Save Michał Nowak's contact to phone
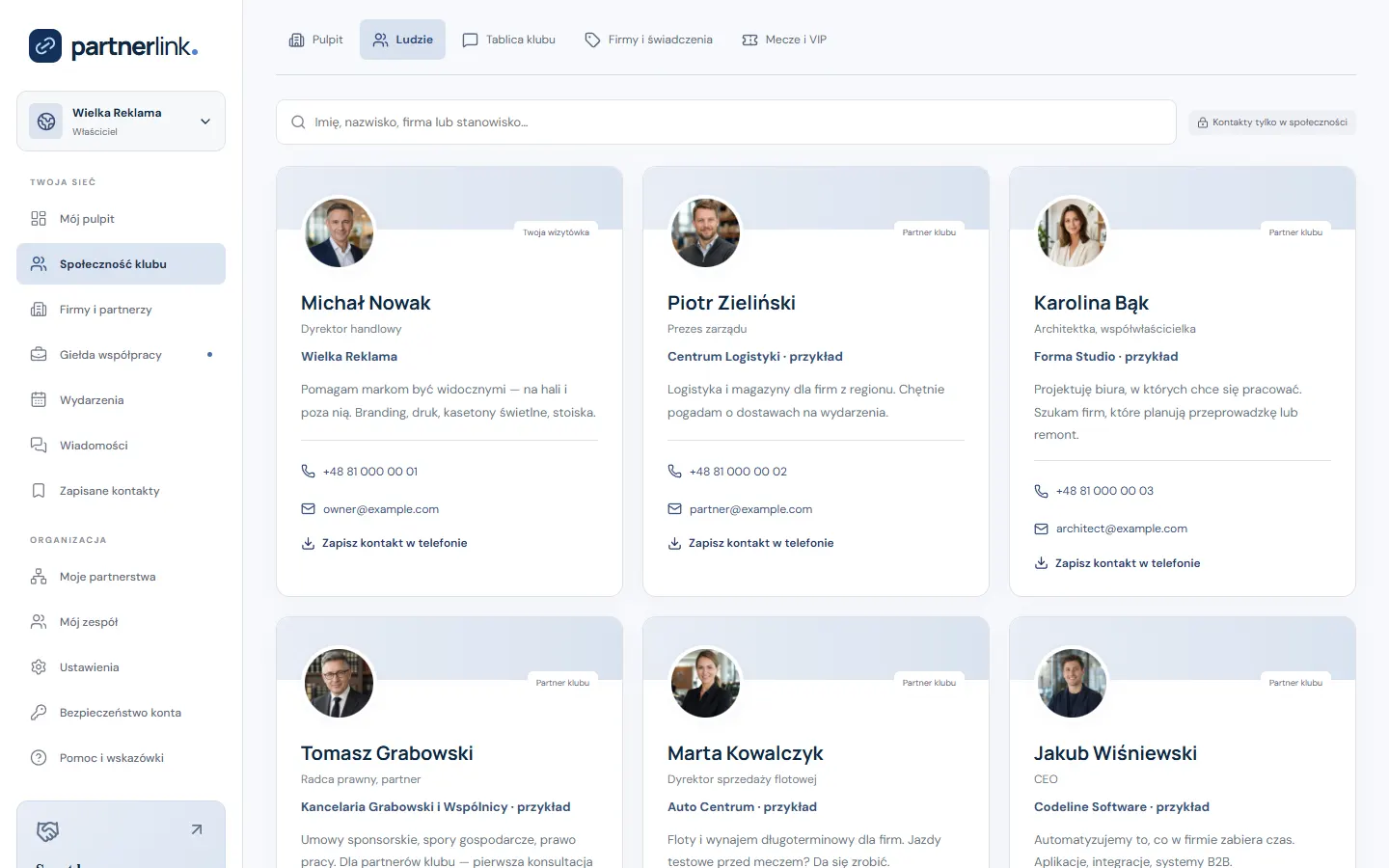The height and width of the screenshot is (868, 1389). pos(385,543)
